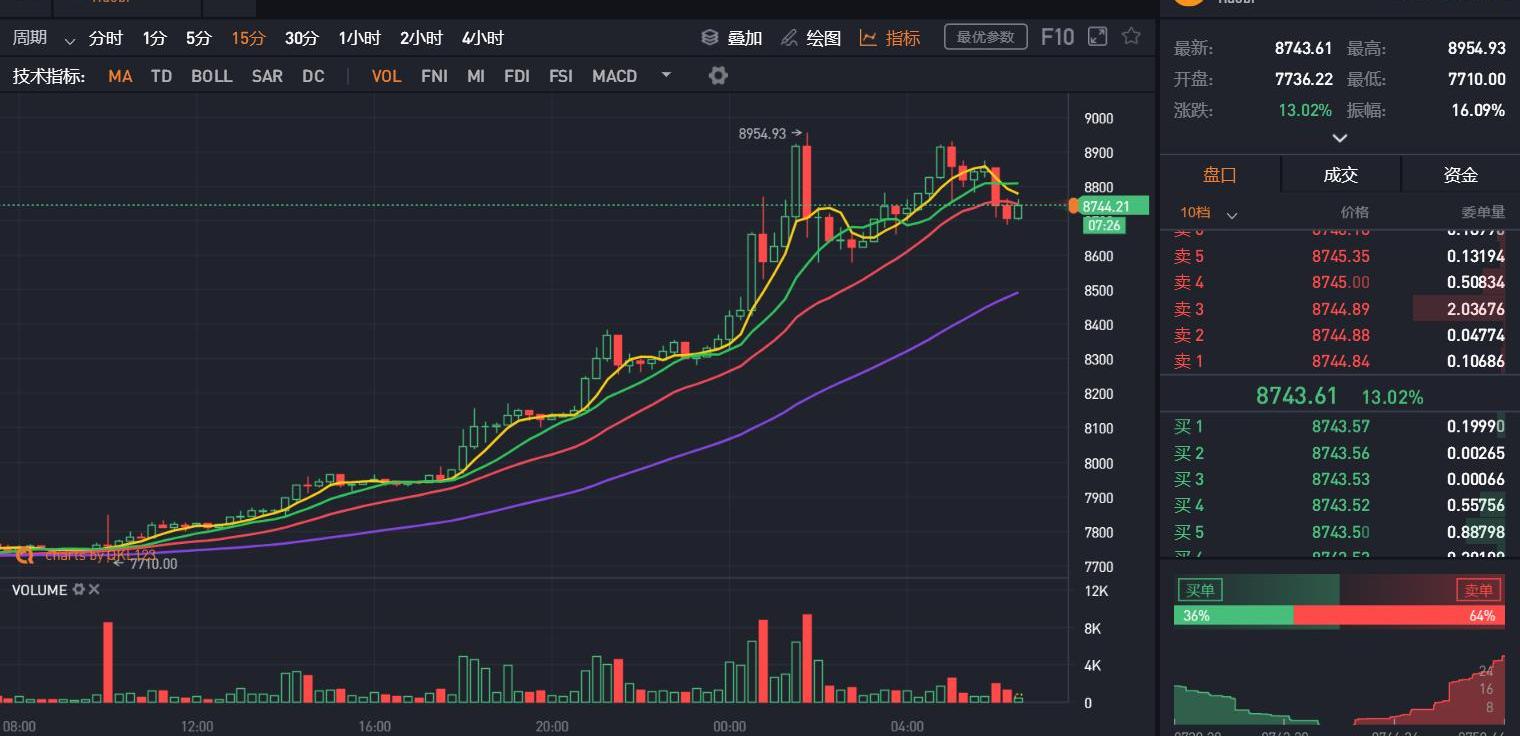The image size is (1520, 736).
Task: Switch to the 成交 trades tab
Action: coord(1340,175)
